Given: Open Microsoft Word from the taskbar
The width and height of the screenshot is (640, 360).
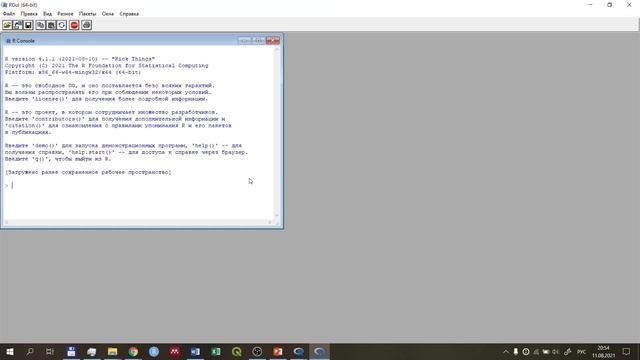Looking at the screenshot, I should pyautogui.click(x=195, y=351).
